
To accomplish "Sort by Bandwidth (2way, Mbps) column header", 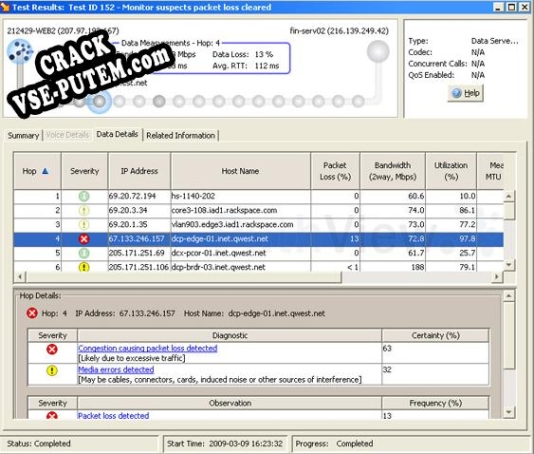I will (x=393, y=171).
